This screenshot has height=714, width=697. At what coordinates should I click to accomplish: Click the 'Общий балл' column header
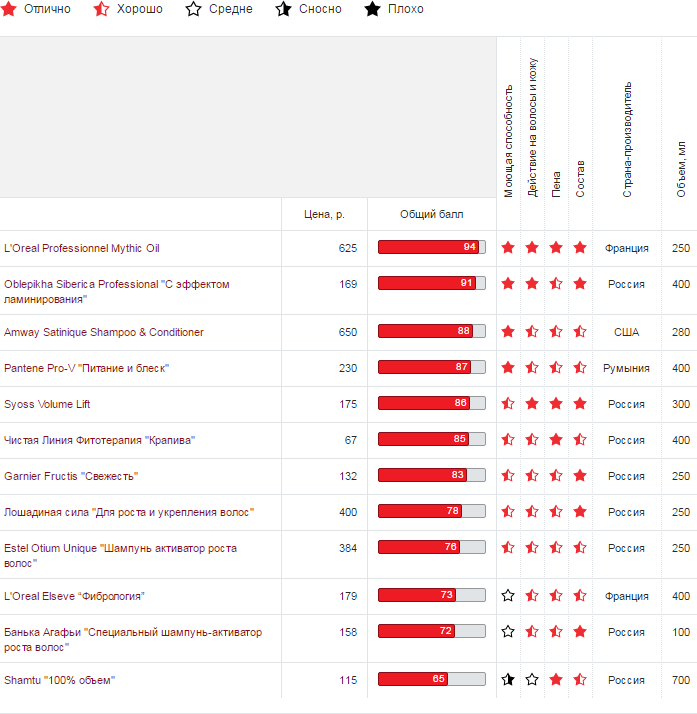tap(432, 214)
